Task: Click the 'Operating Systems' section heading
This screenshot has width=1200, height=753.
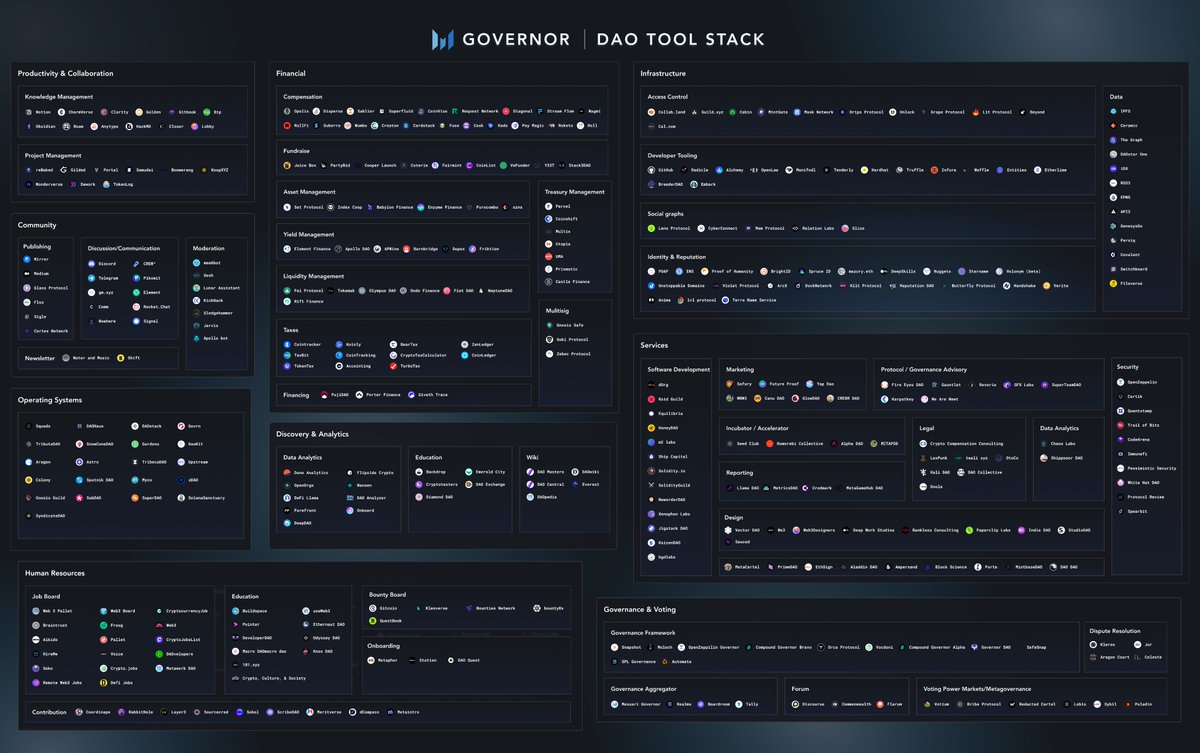Action: (50, 400)
